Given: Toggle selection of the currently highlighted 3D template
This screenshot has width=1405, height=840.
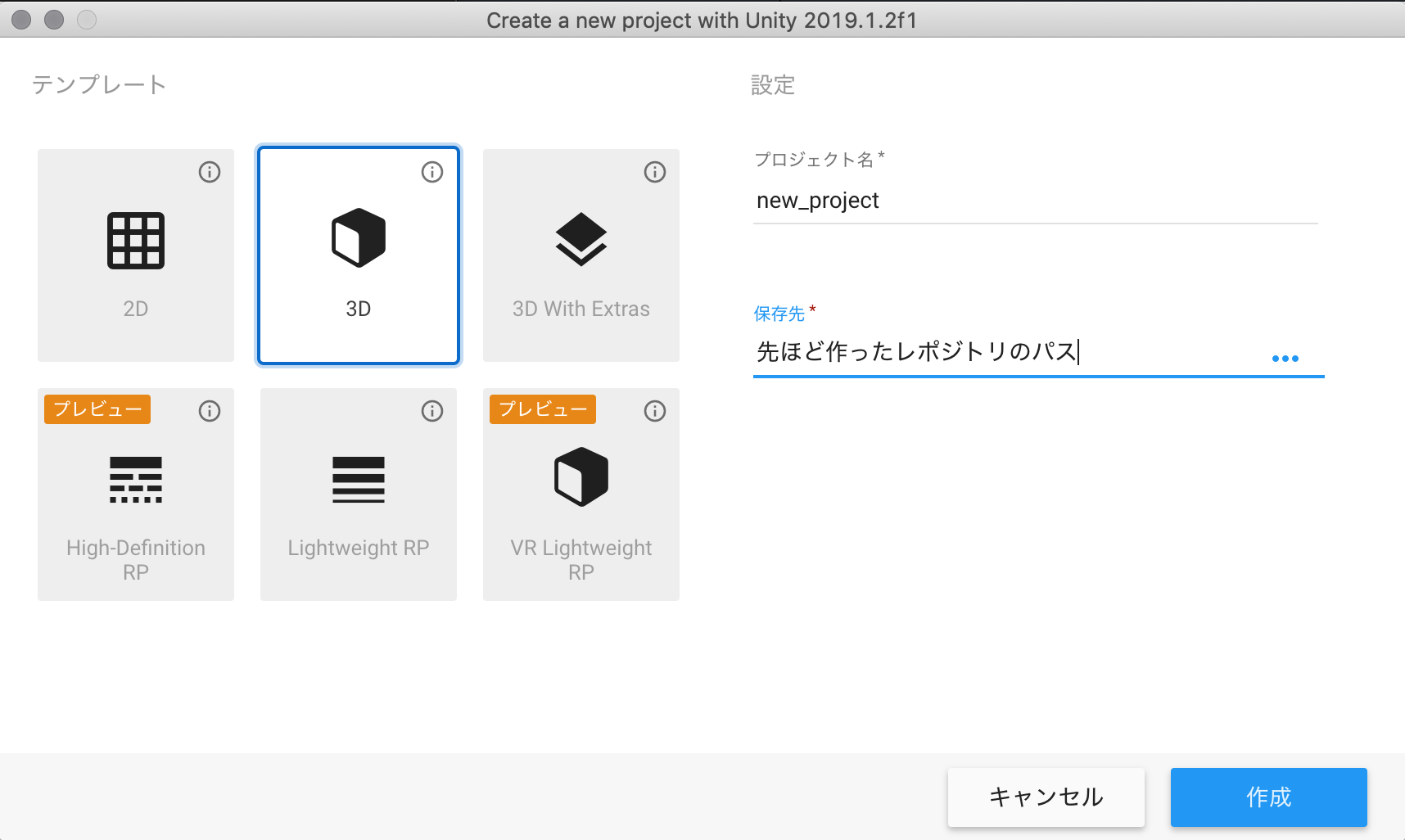Looking at the screenshot, I should tap(358, 255).
